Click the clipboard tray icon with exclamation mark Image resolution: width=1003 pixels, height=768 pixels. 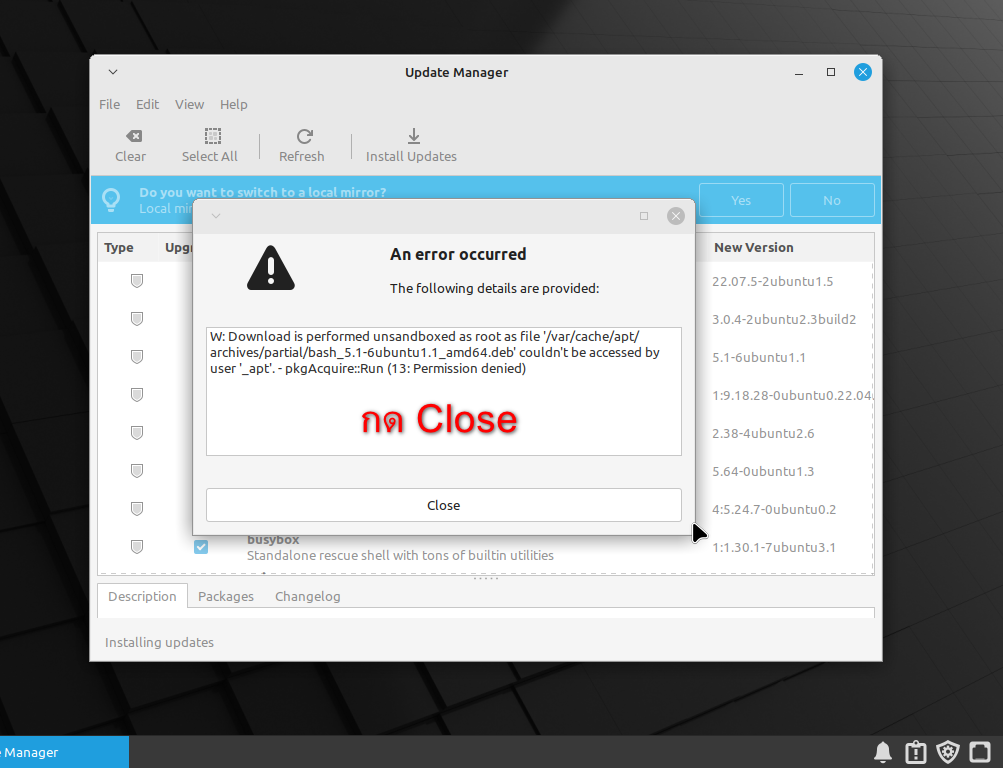click(x=916, y=752)
